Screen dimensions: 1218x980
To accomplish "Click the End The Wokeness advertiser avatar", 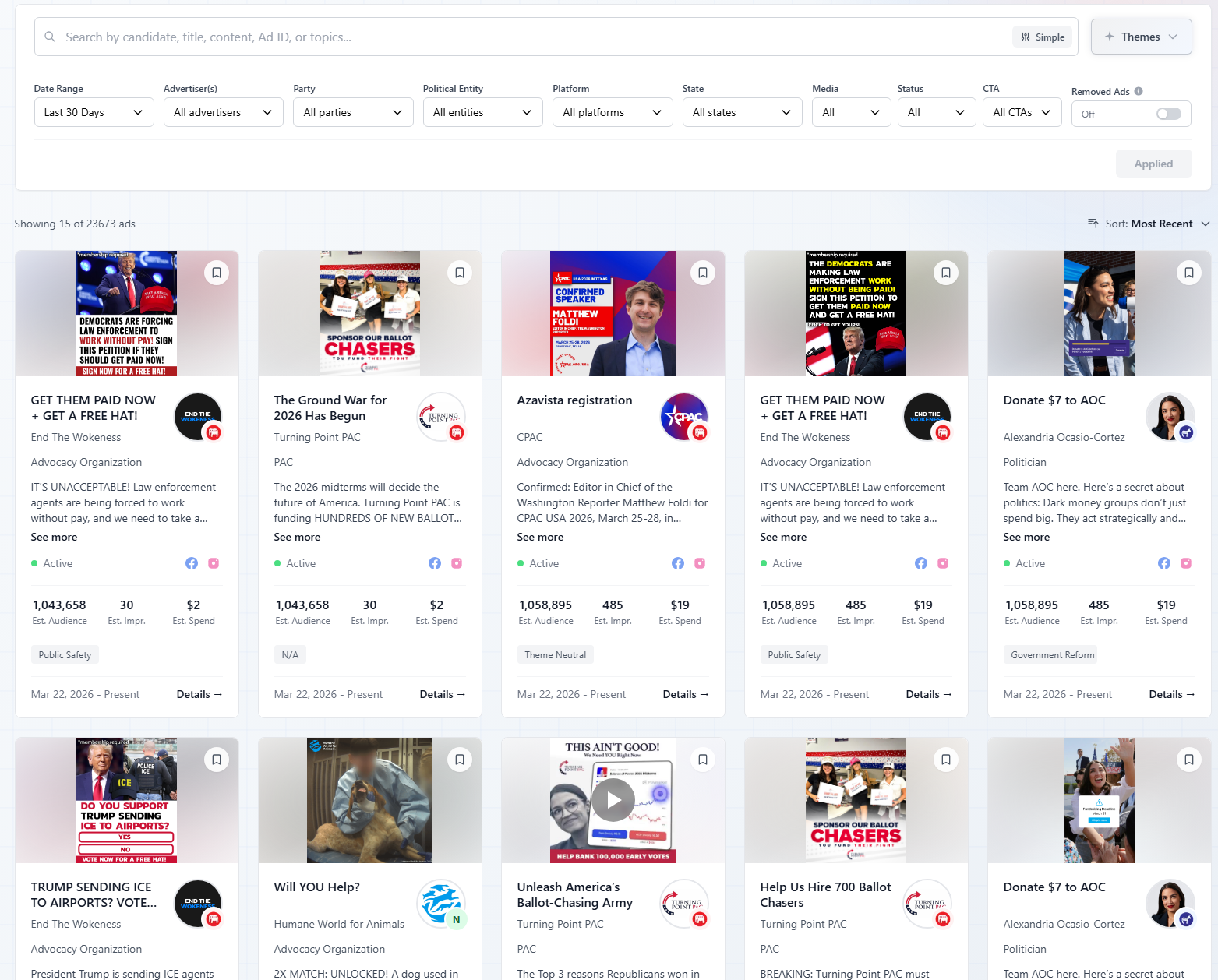I will tap(198, 417).
